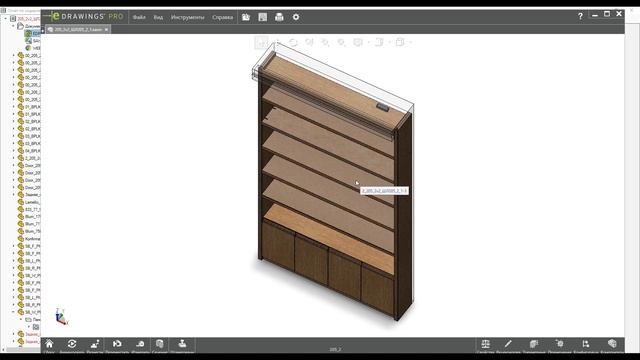Open the Инструменты menu
Image resolution: width=640 pixels, height=360 pixels.
coord(187,17)
